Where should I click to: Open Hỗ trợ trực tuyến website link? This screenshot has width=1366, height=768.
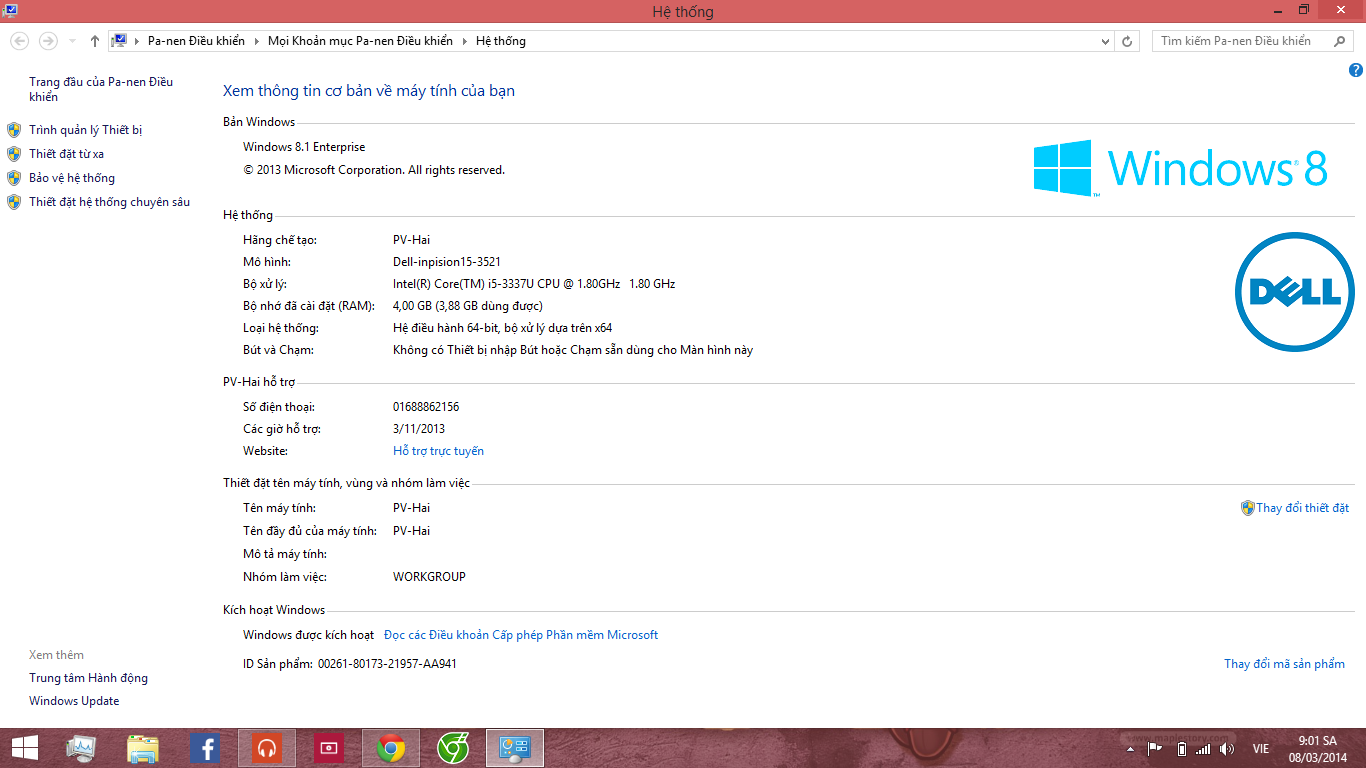(438, 451)
